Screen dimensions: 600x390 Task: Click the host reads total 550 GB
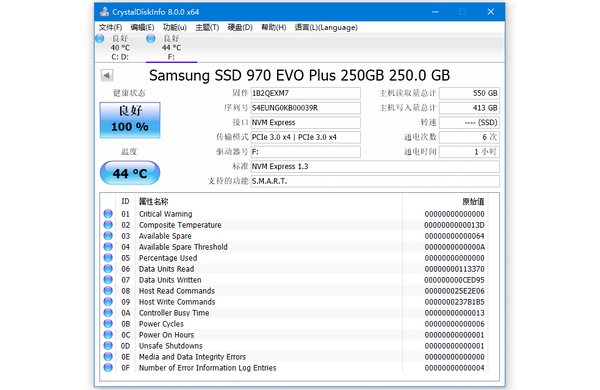470,93
